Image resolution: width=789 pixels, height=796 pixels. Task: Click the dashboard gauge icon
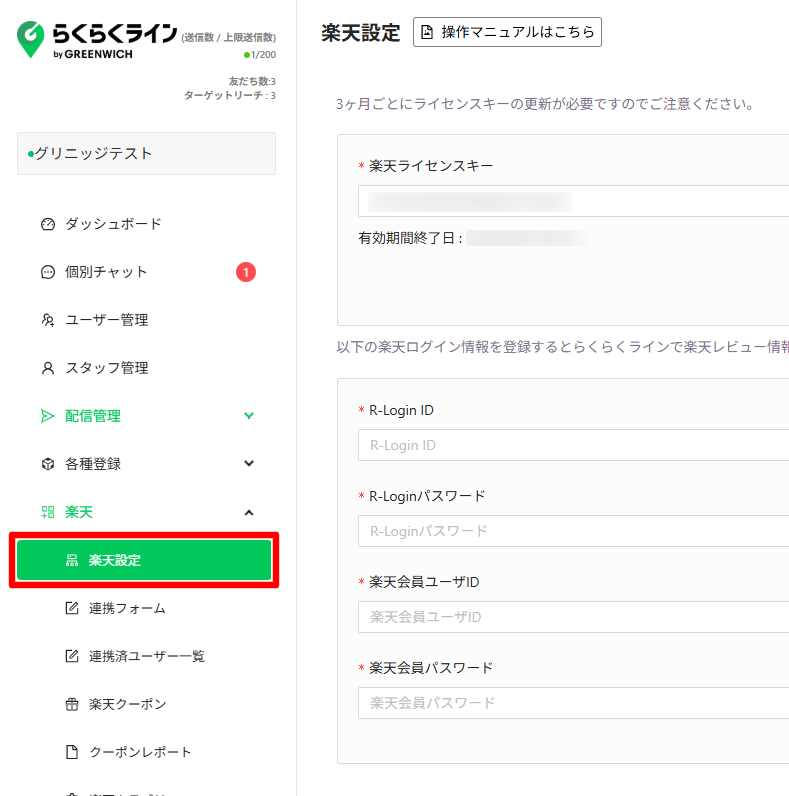pos(48,224)
